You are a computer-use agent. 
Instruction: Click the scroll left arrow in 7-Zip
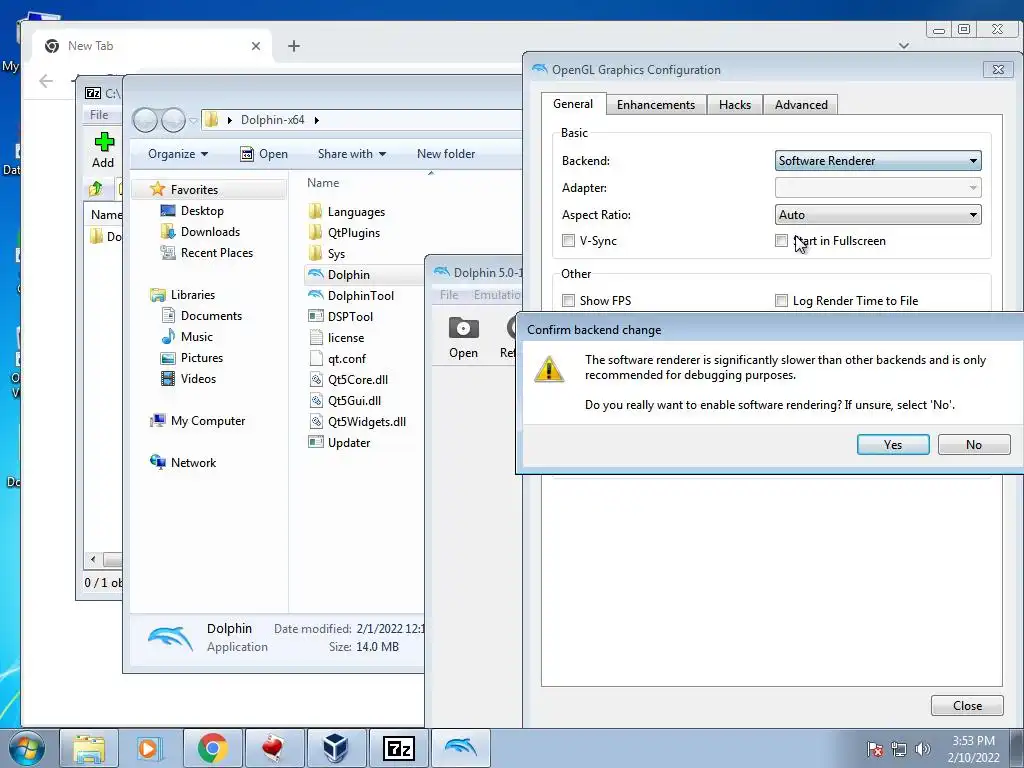pyautogui.click(x=93, y=560)
